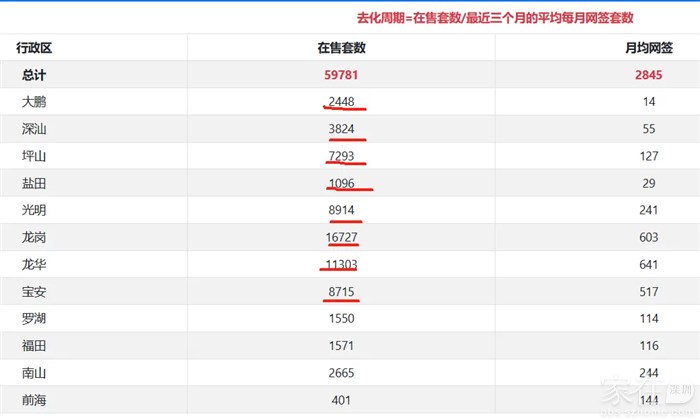
Task: Select the 前海 district name
Action: 34,399
